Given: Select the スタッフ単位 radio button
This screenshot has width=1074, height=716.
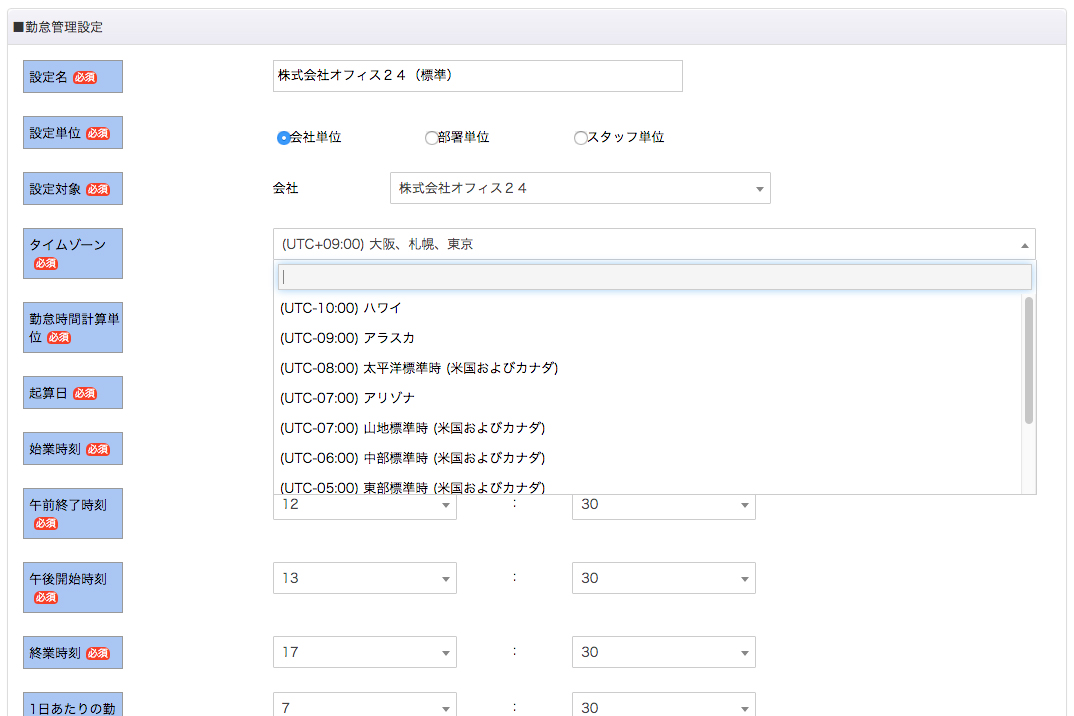Looking at the screenshot, I should [581, 138].
